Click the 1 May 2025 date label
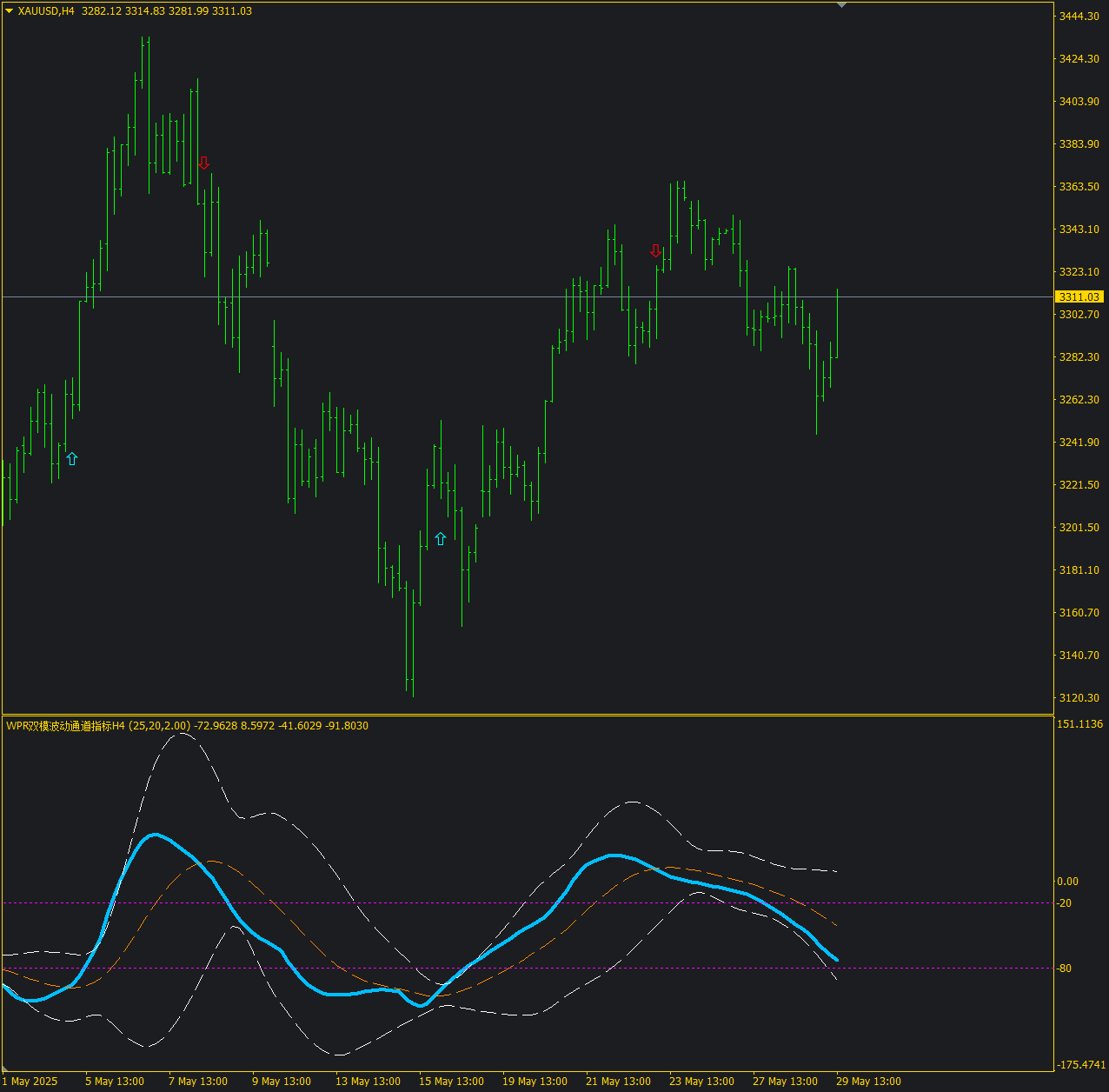 tap(30, 1082)
